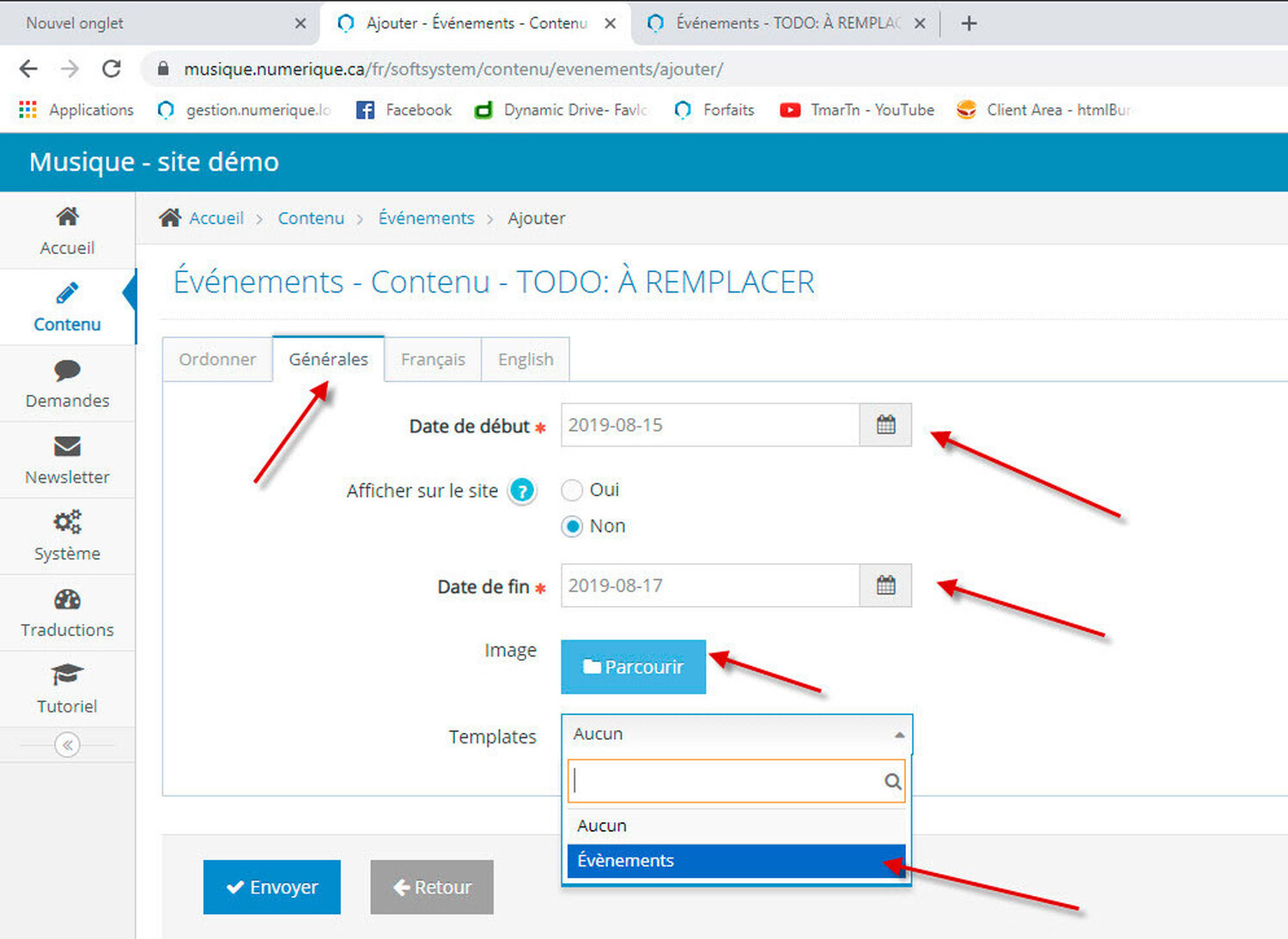Show help tooltip for Afficher sur le site
1288x939 pixels.
tap(521, 491)
